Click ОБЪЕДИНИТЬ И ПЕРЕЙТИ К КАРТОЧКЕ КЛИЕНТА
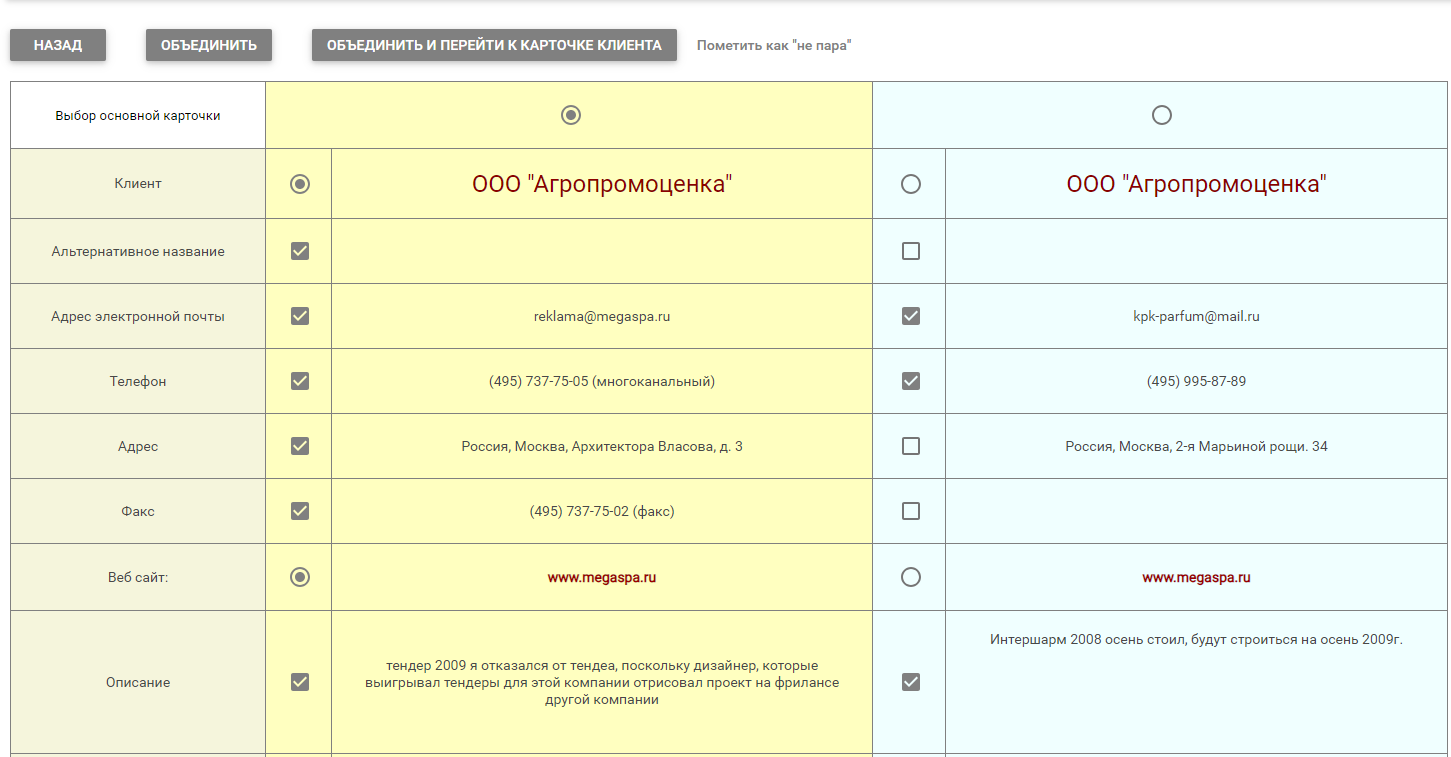1451x757 pixels. pos(494,45)
